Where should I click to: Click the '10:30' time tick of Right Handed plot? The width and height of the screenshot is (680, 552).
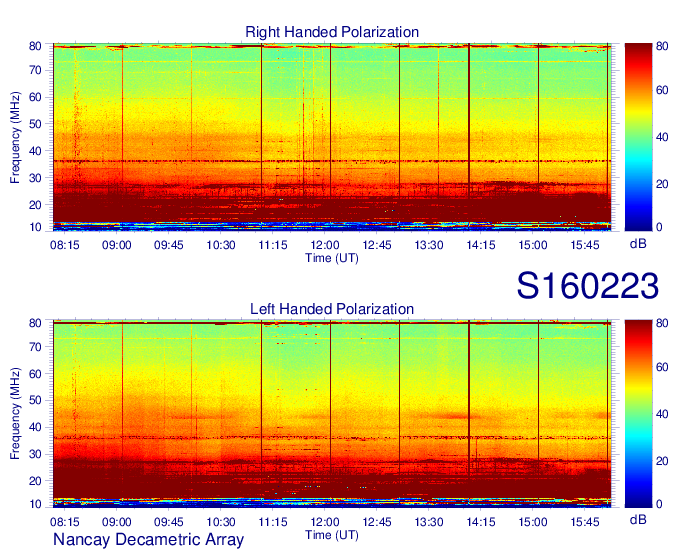tap(221, 245)
